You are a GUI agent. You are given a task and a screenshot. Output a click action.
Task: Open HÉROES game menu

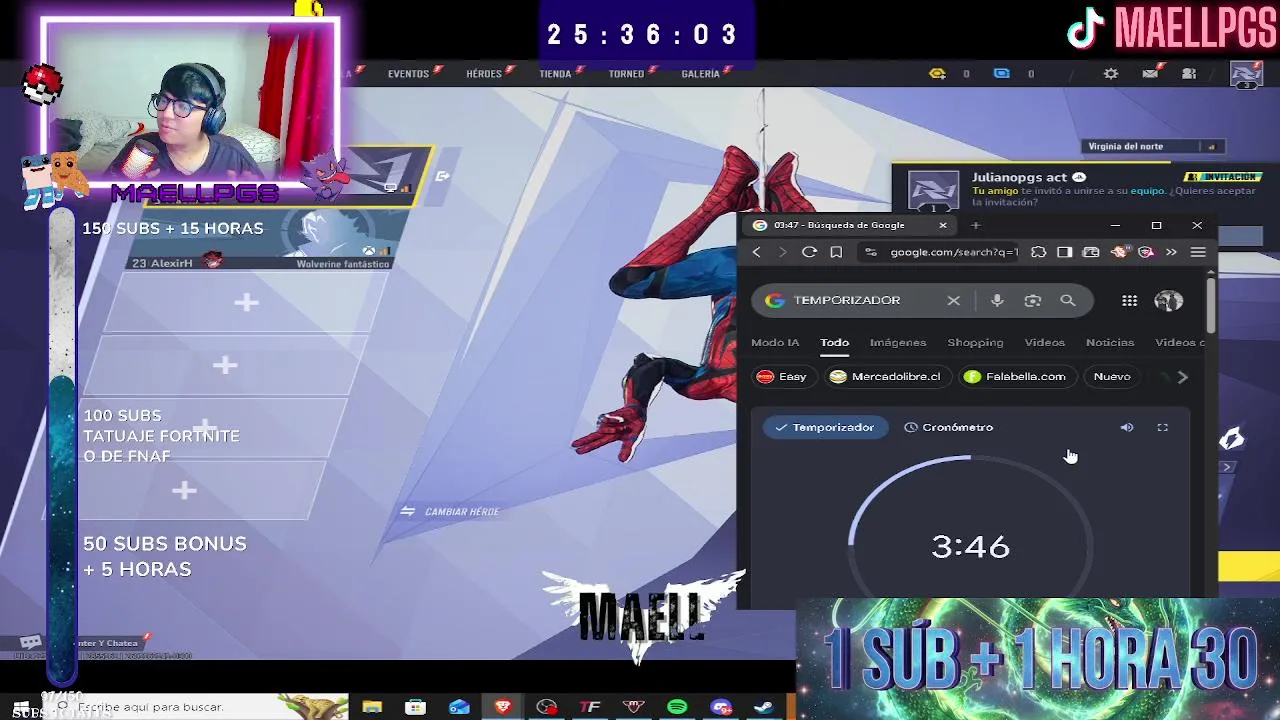click(484, 73)
